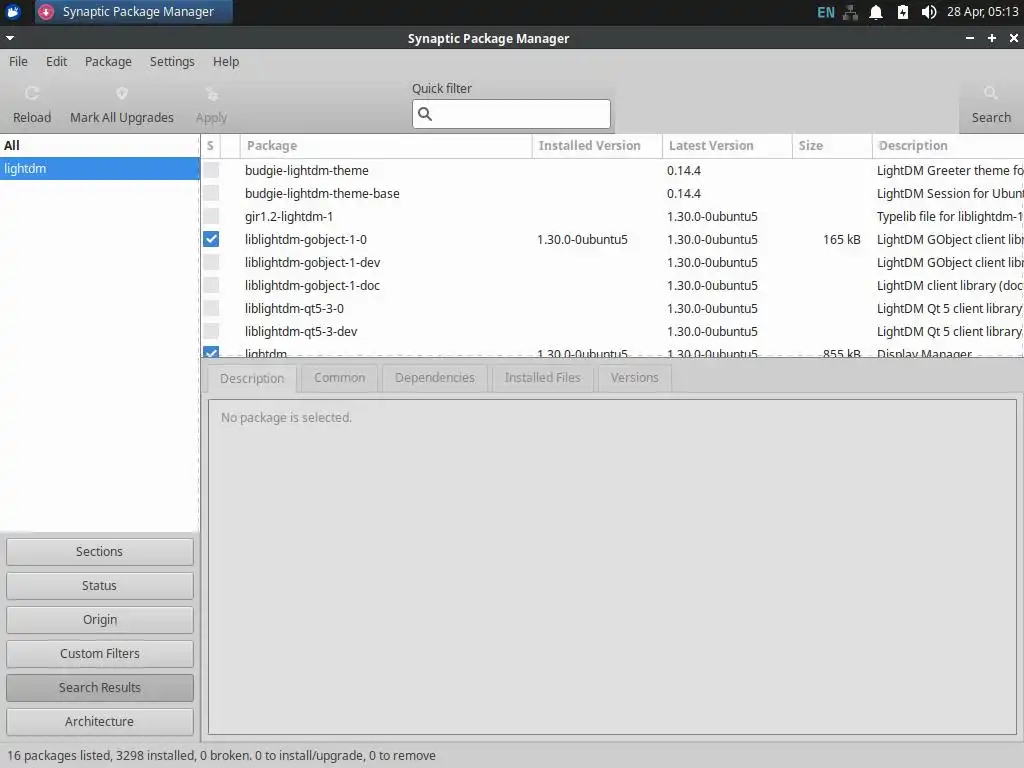Sort by the S status column header
Image resolution: width=1024 pixels, height=768 pixels.
coord(210,146)
